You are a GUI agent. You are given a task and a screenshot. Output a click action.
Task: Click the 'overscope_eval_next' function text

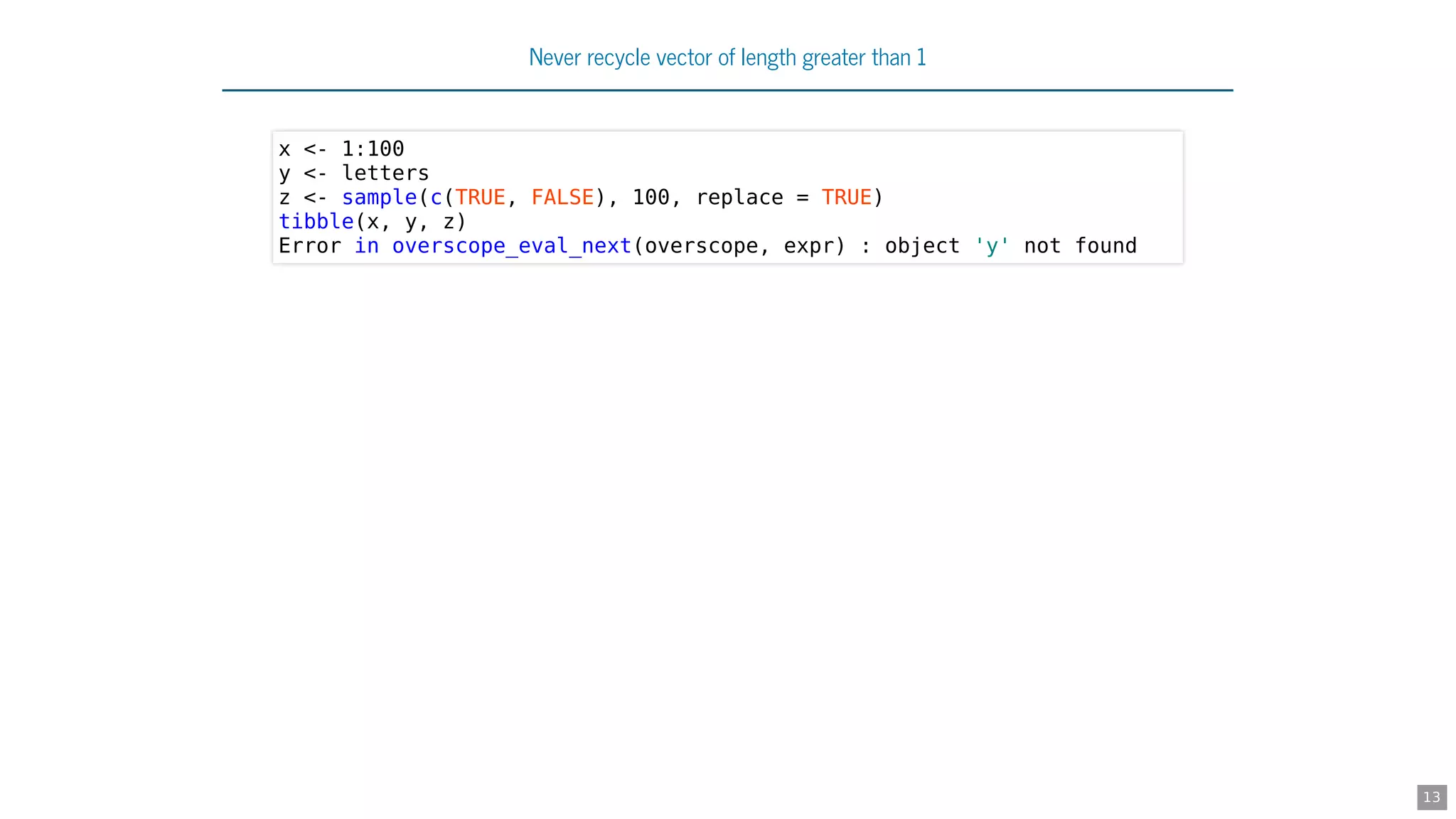tap(511, 245)
